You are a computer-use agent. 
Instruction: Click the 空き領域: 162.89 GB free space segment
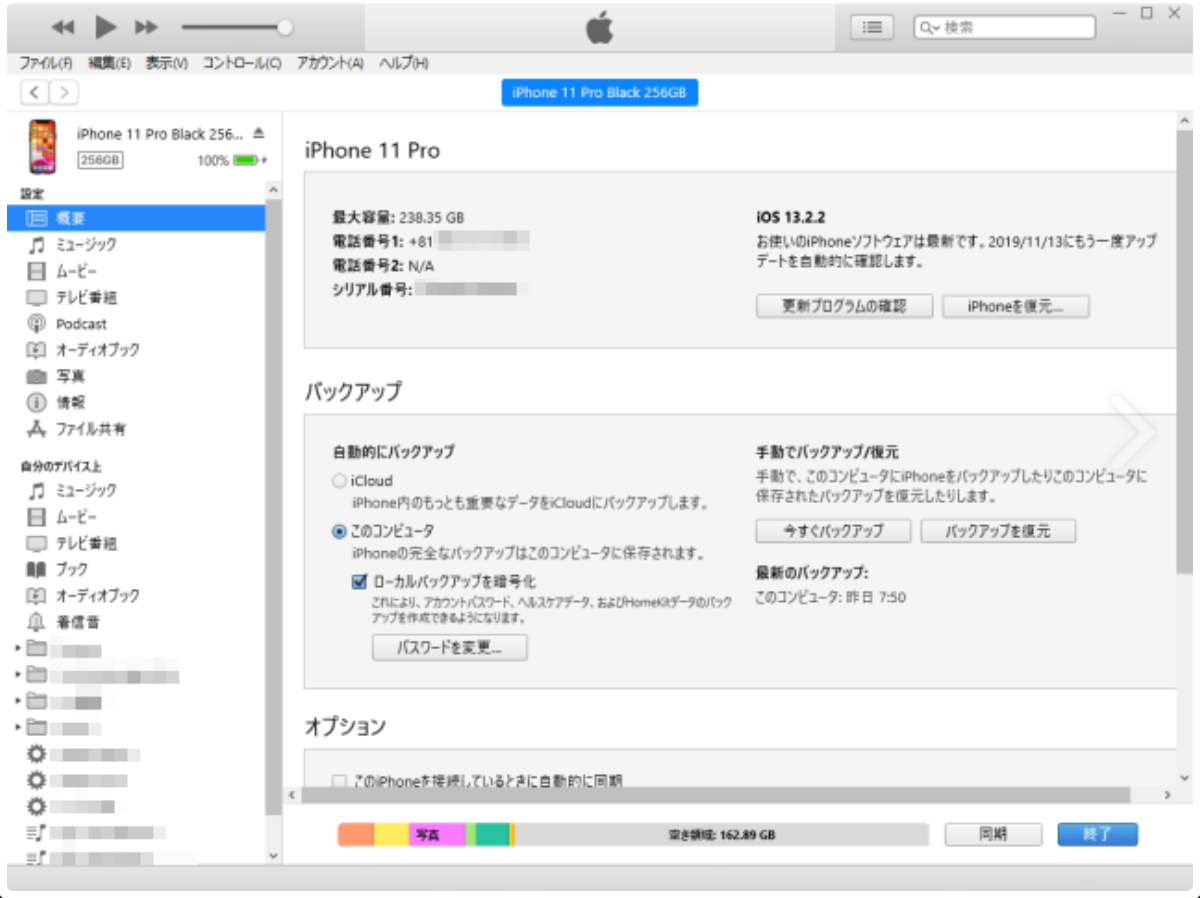[722, 834]
